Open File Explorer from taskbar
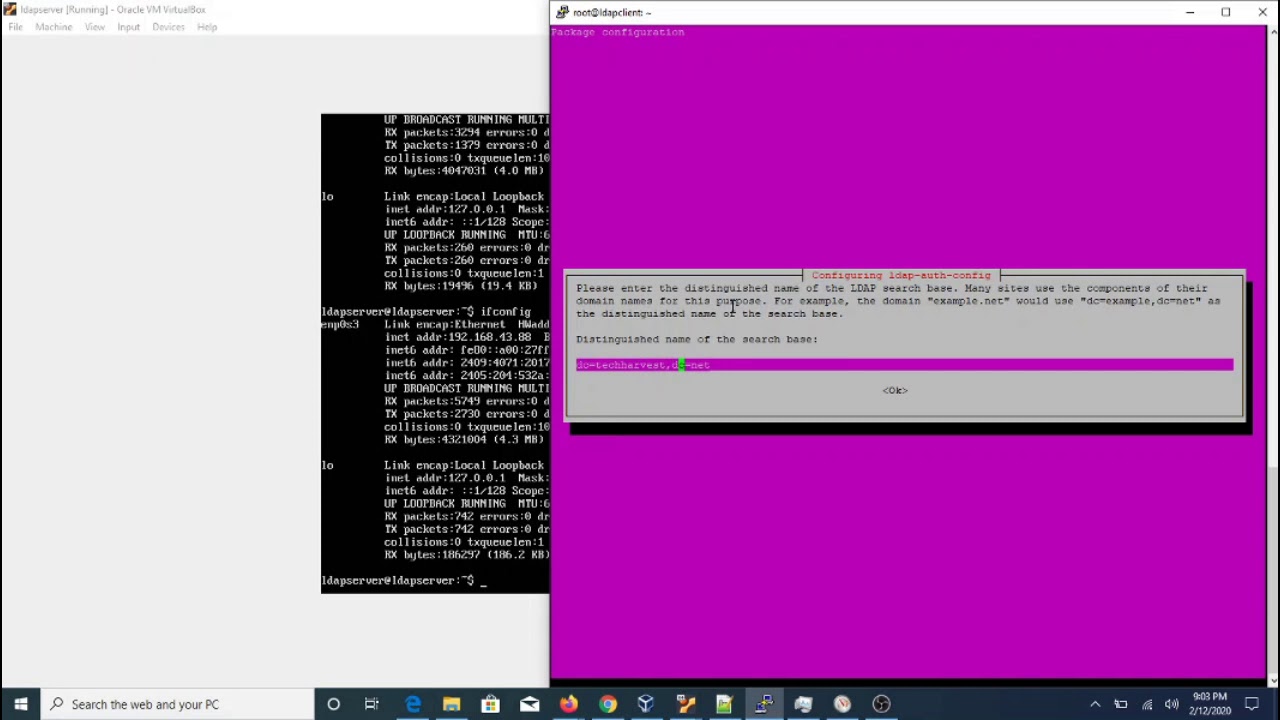Viewport: 1280px width, 720px height. click(452, 704)
